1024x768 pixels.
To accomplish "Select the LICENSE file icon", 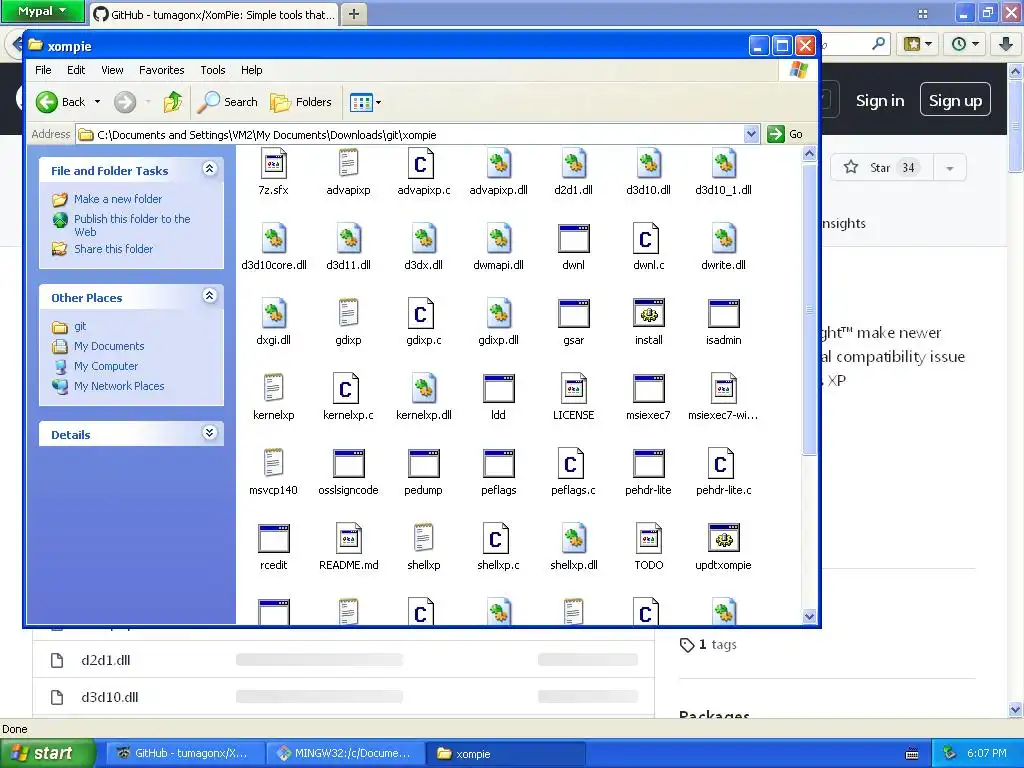I will coord(573,389).
